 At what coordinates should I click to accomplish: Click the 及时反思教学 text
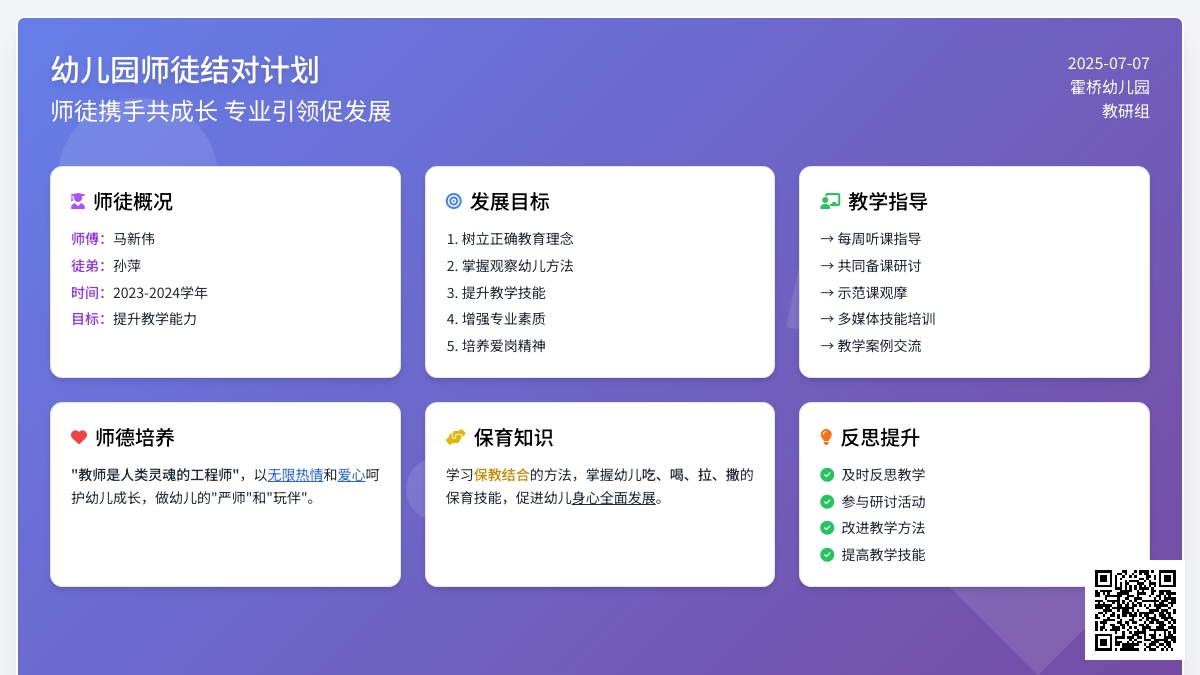pyautogui.click(x=883, y=475)
